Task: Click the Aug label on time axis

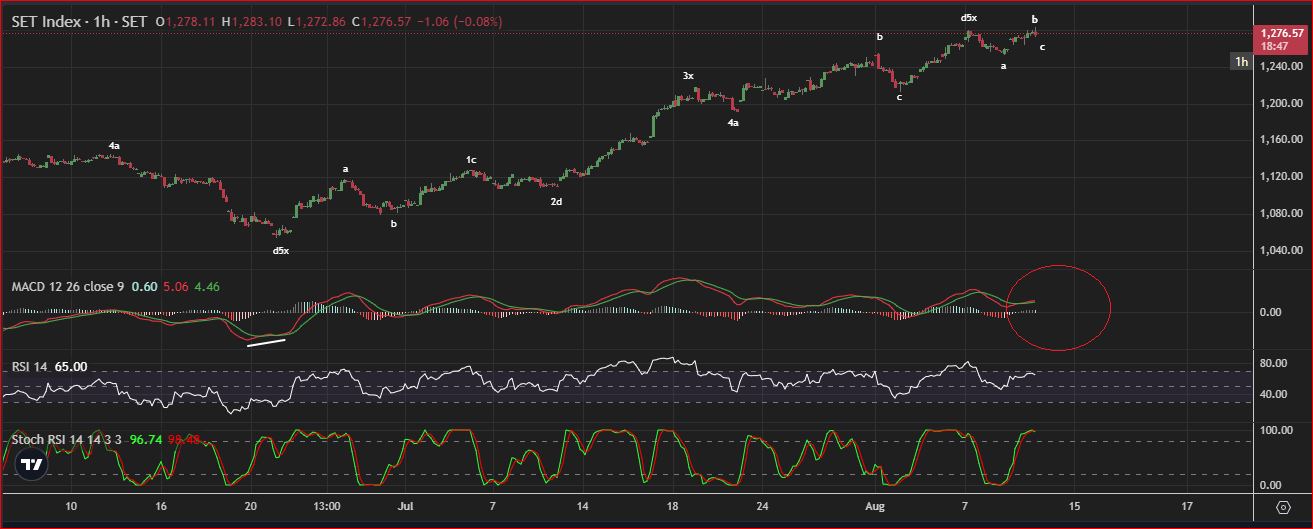Action: tap(876, 507)
